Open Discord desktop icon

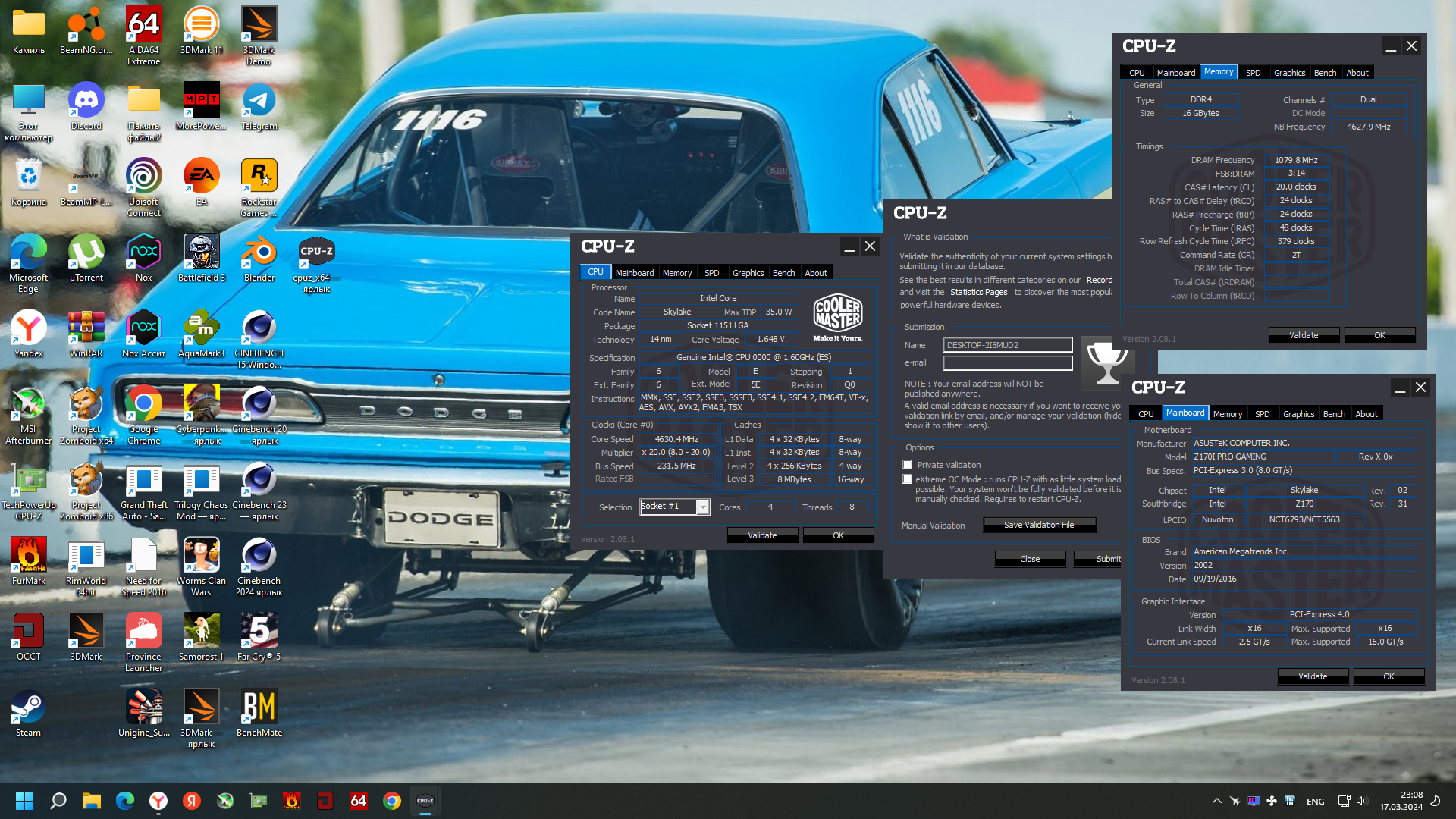(x=86, y=106)
